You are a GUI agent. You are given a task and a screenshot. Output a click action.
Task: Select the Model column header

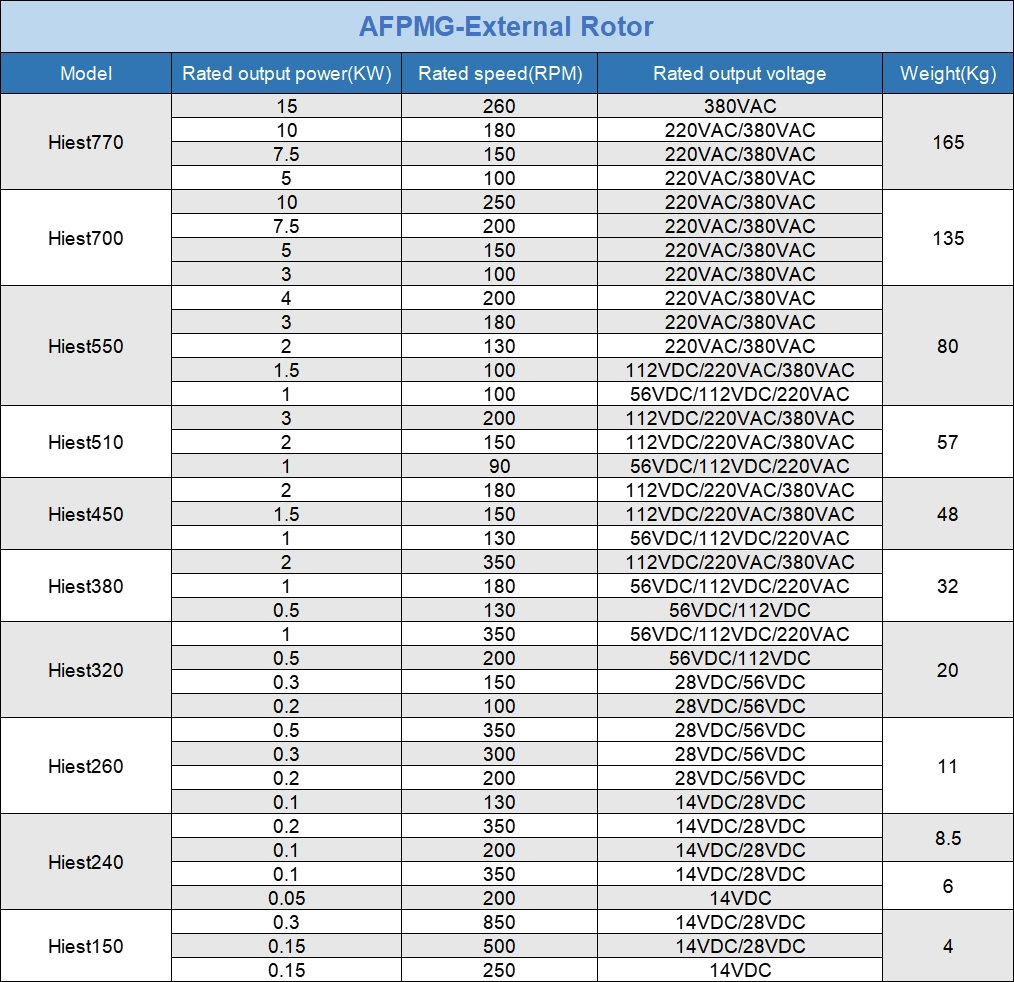(x=86, y=73)
